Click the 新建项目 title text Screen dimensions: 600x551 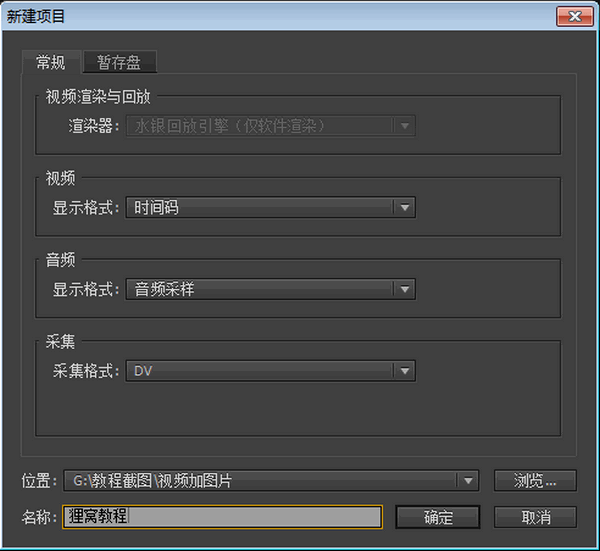click(36, 16)
